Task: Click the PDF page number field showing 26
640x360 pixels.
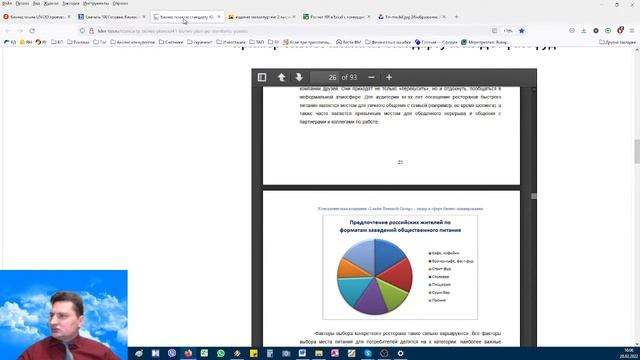Action: 324,77
